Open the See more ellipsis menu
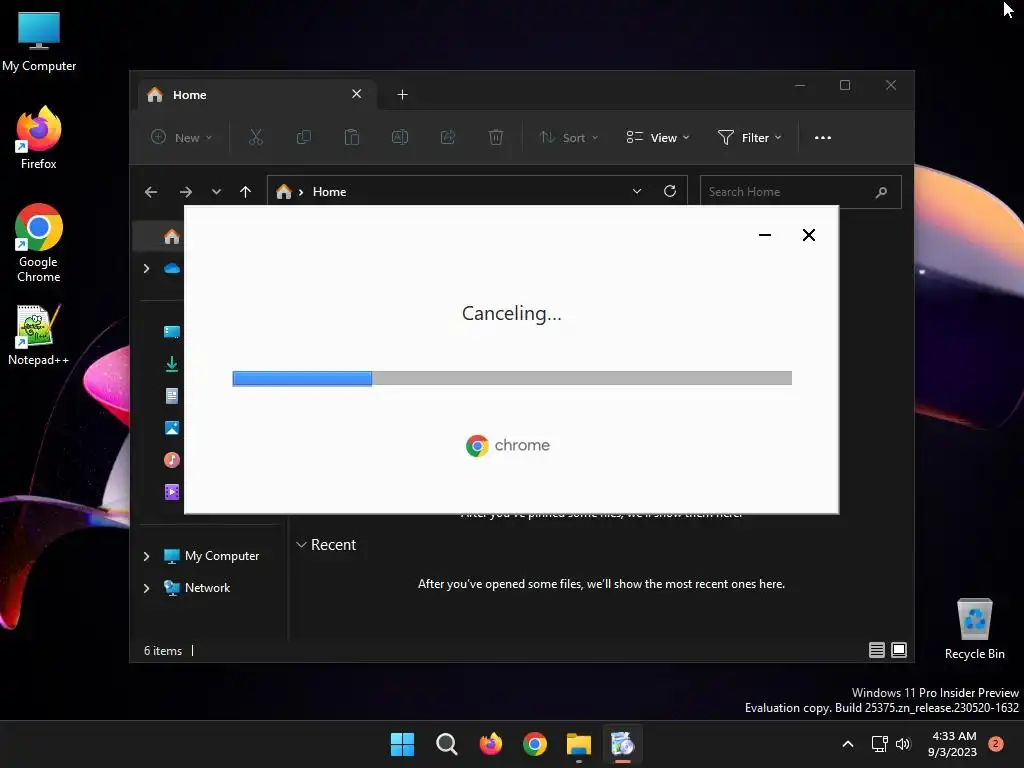Viewport: 1024px width, 768px height. coord(823,137)
